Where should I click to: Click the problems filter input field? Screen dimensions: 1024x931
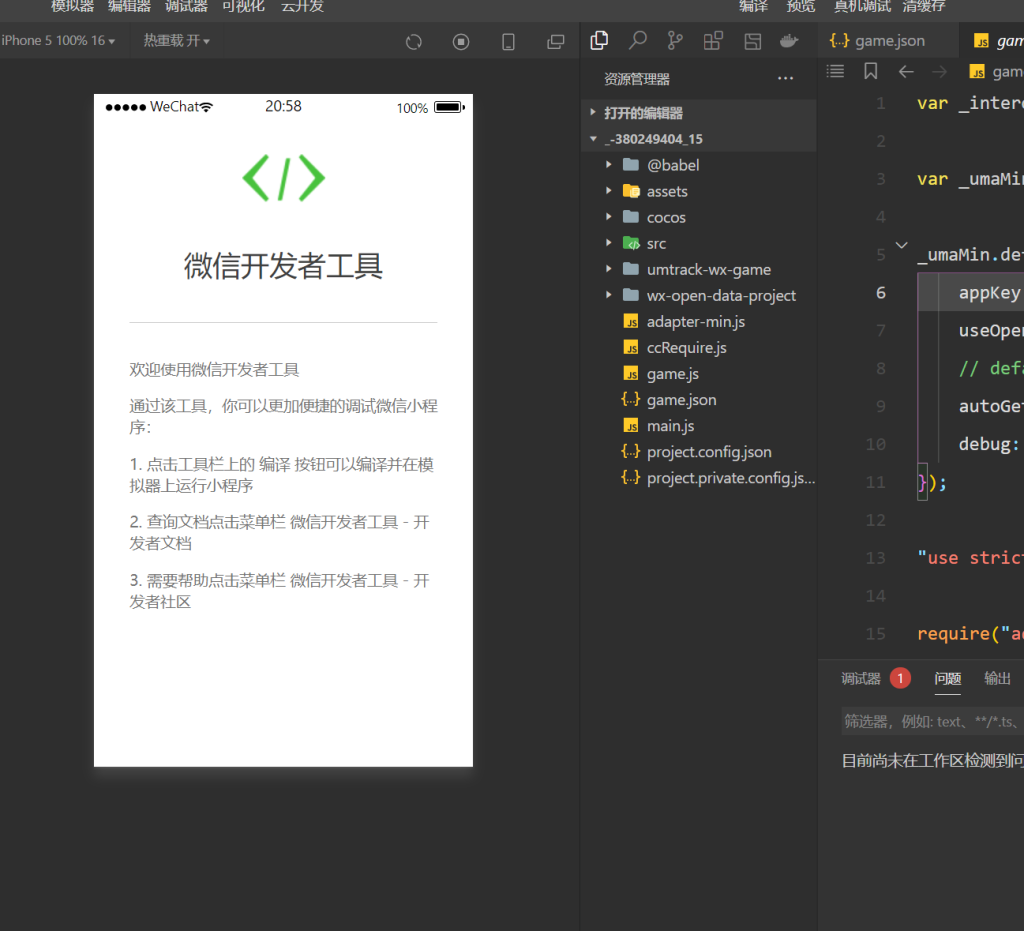[932, 721]
